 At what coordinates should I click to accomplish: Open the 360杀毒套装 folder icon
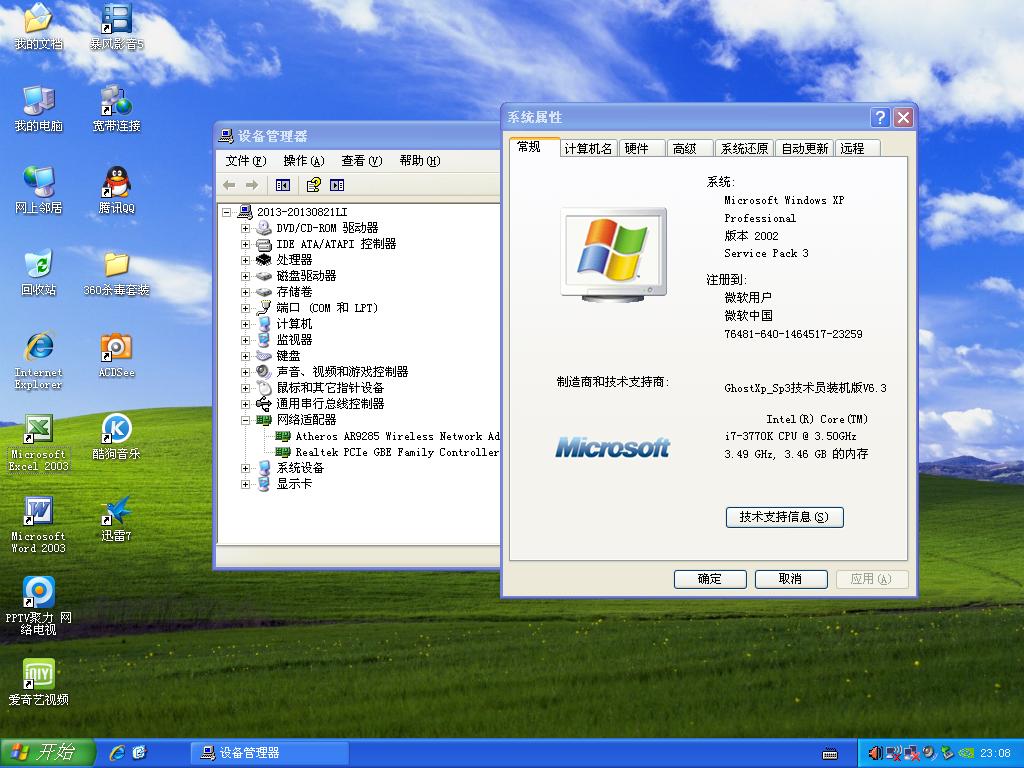(x=116, y=273)
